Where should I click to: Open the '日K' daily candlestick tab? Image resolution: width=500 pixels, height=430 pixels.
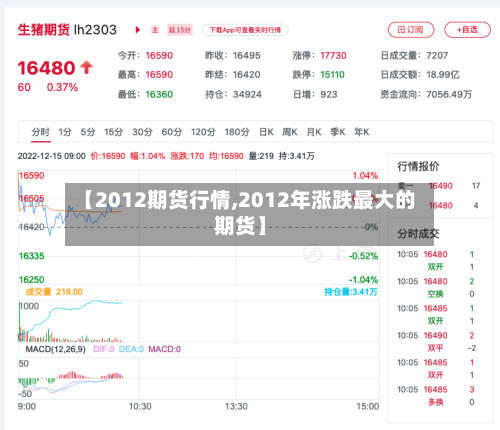click(x=266, y=132)
